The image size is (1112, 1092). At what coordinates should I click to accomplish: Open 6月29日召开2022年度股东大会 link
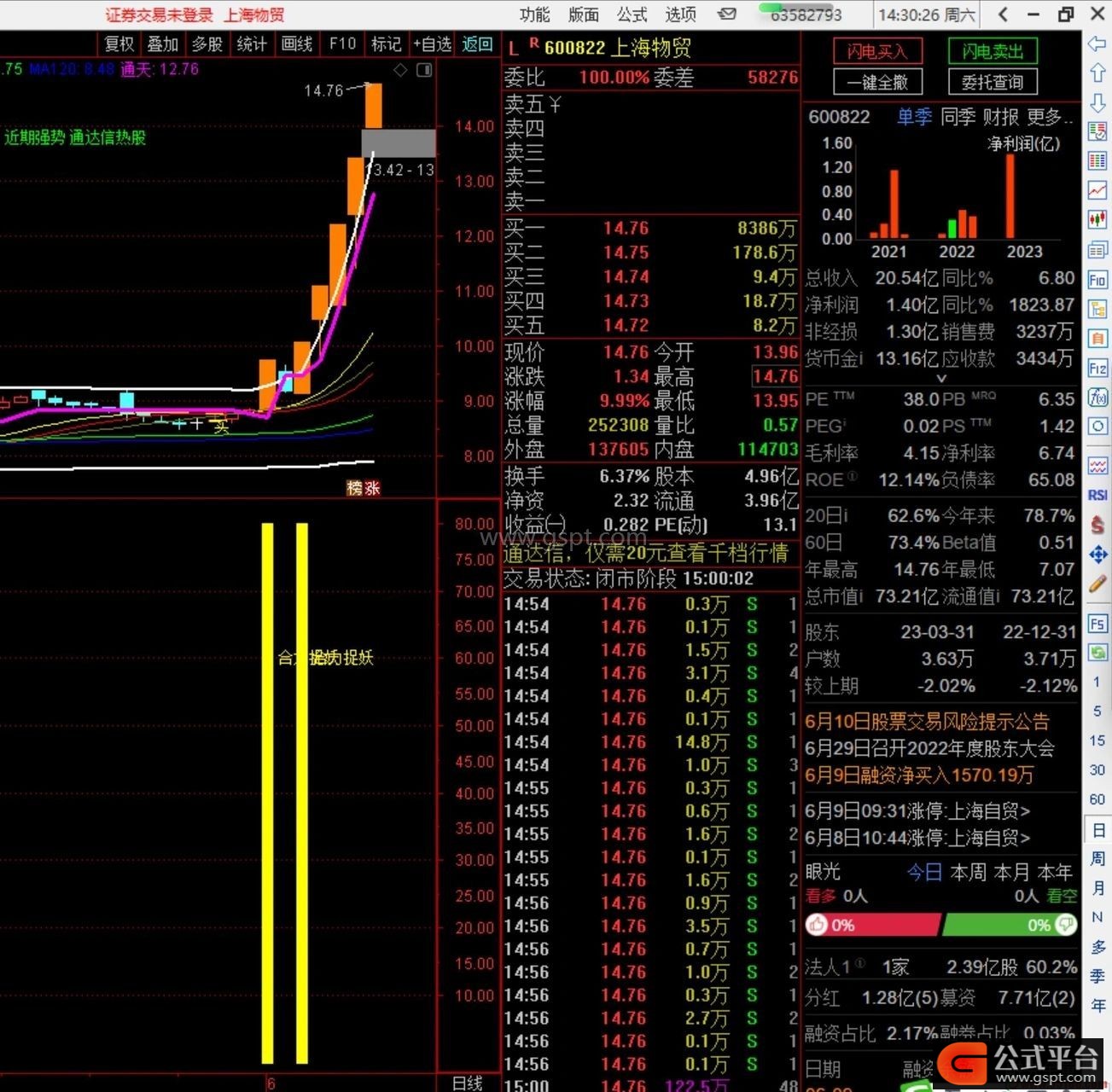(929, 748)
